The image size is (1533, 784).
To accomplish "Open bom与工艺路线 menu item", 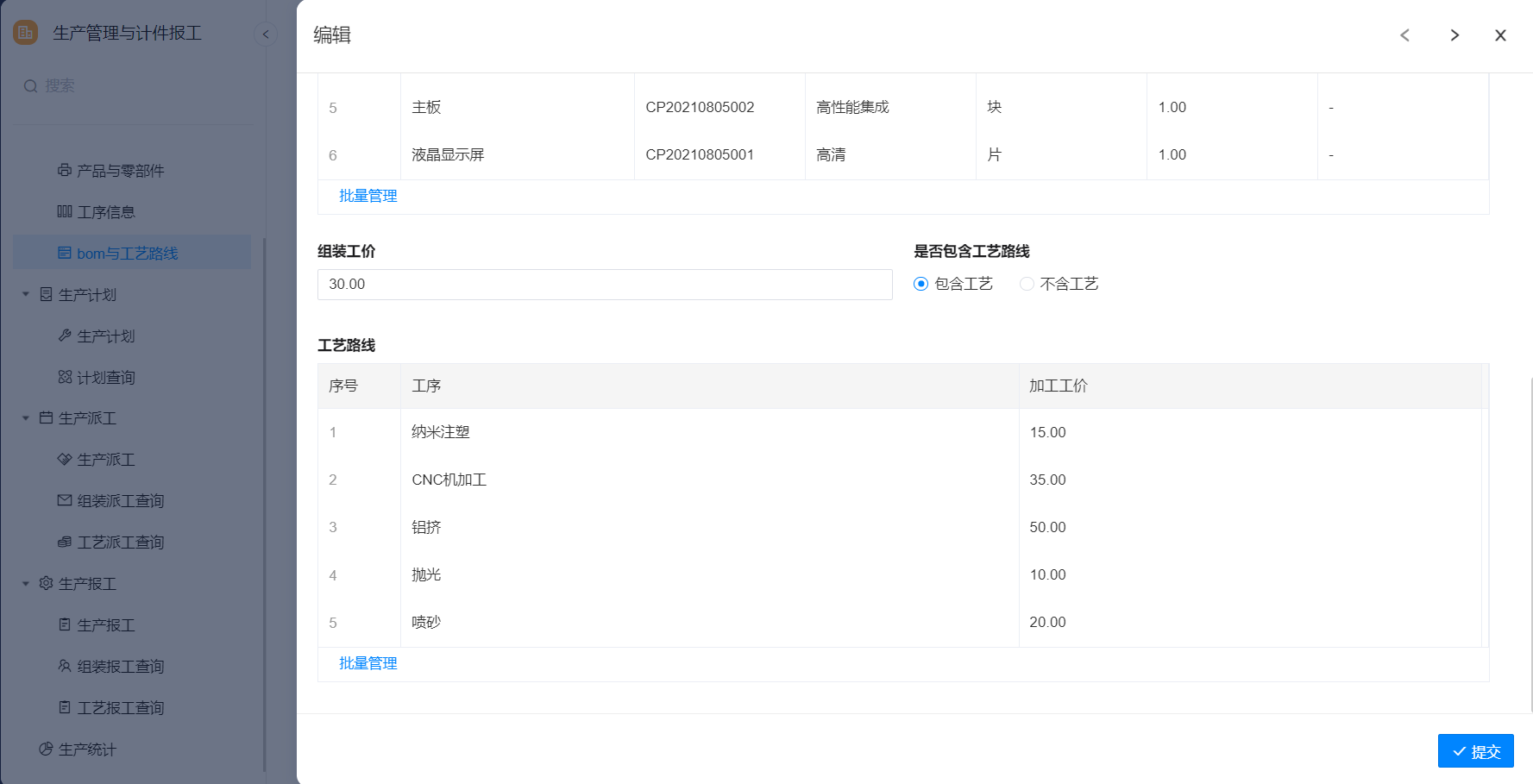I will 132,253.
